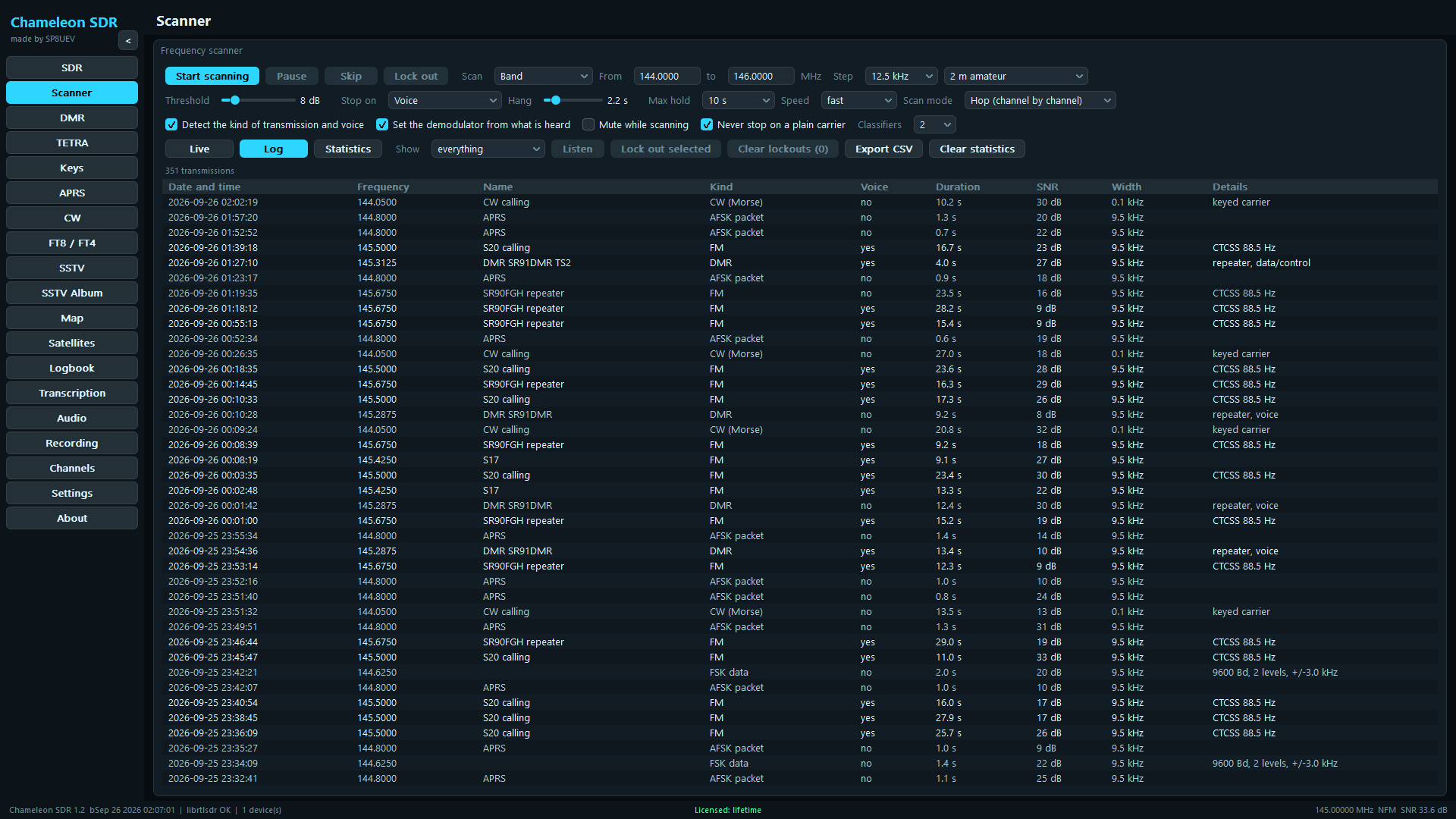
Task: Open the Scan Band dropdown
Action: [544, 77]
